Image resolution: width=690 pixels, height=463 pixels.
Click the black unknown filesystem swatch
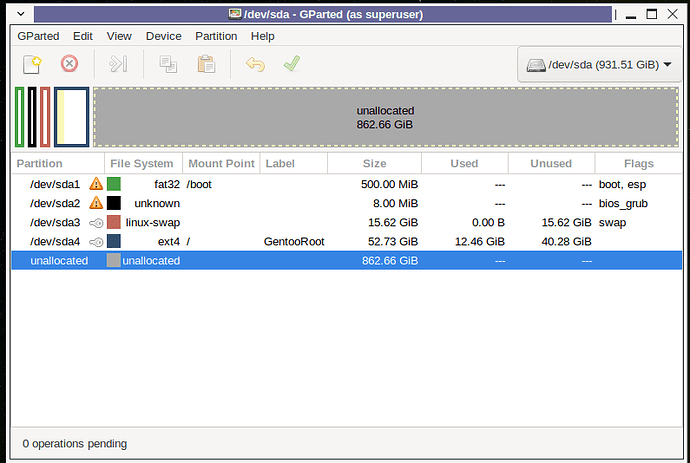[114, 203]
